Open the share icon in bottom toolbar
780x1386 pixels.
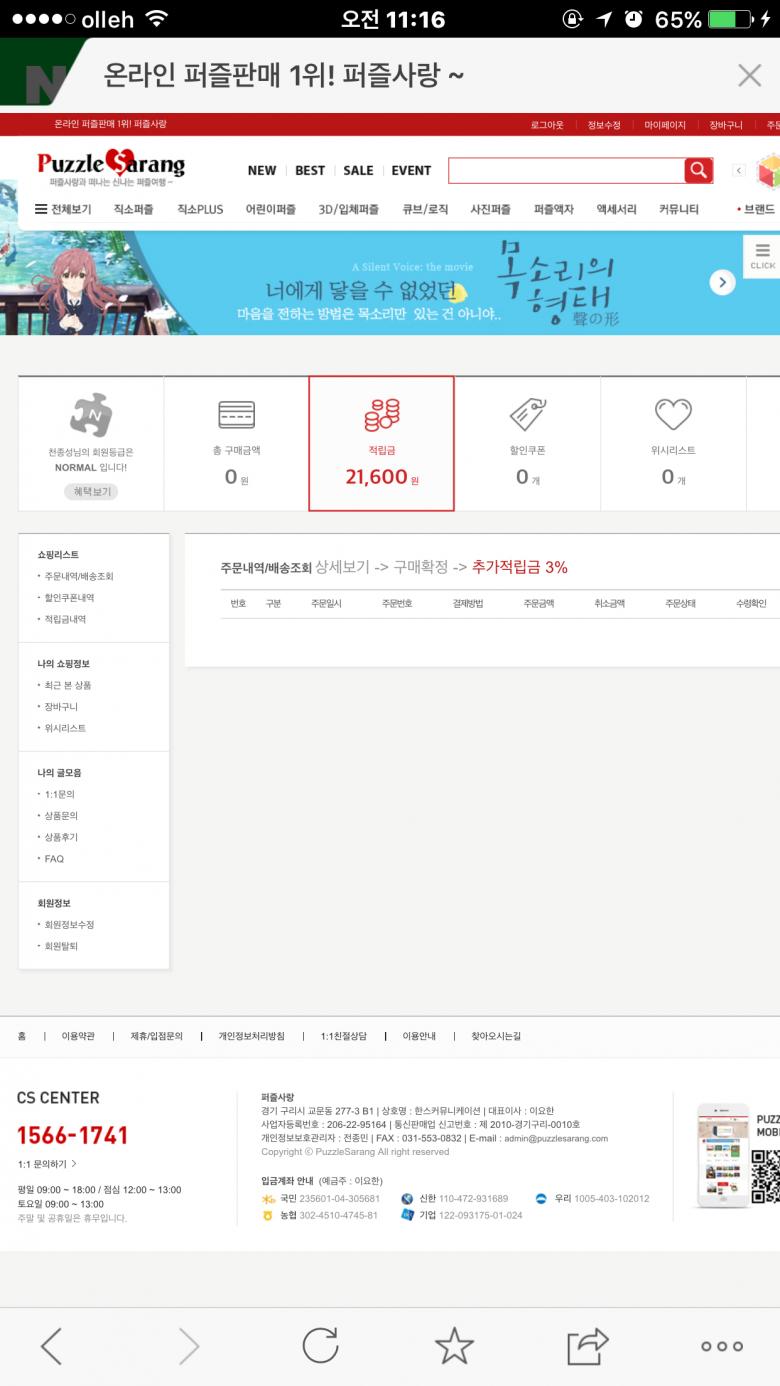(588, 1346)
